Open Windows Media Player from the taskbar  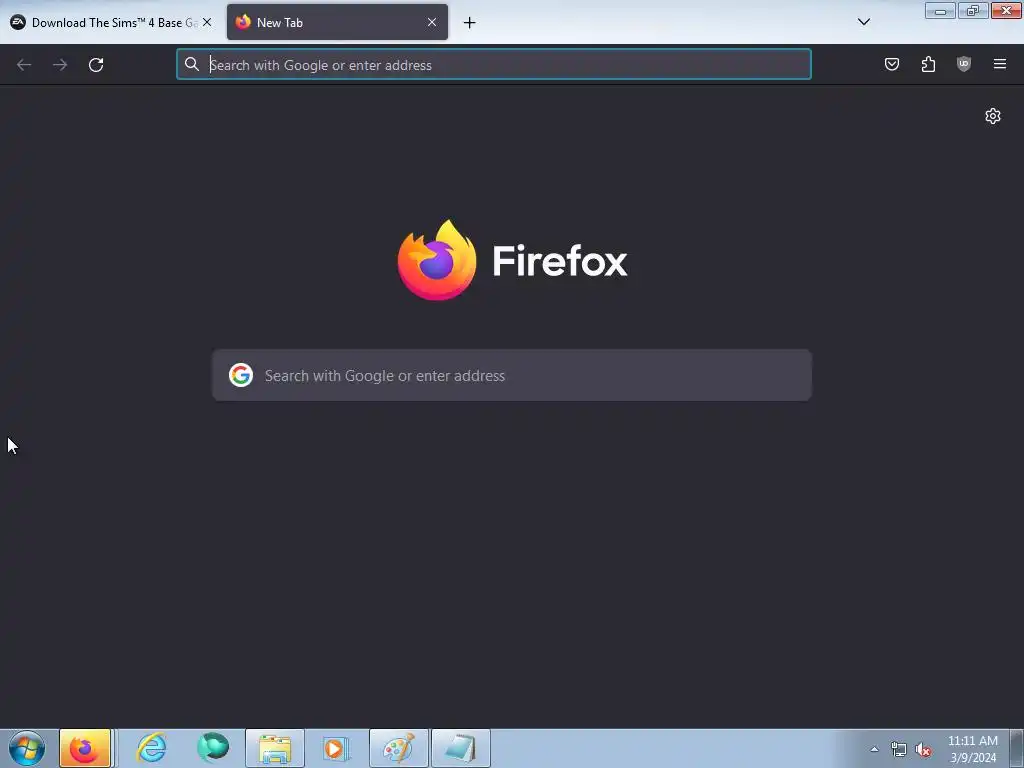pos(336,748)
